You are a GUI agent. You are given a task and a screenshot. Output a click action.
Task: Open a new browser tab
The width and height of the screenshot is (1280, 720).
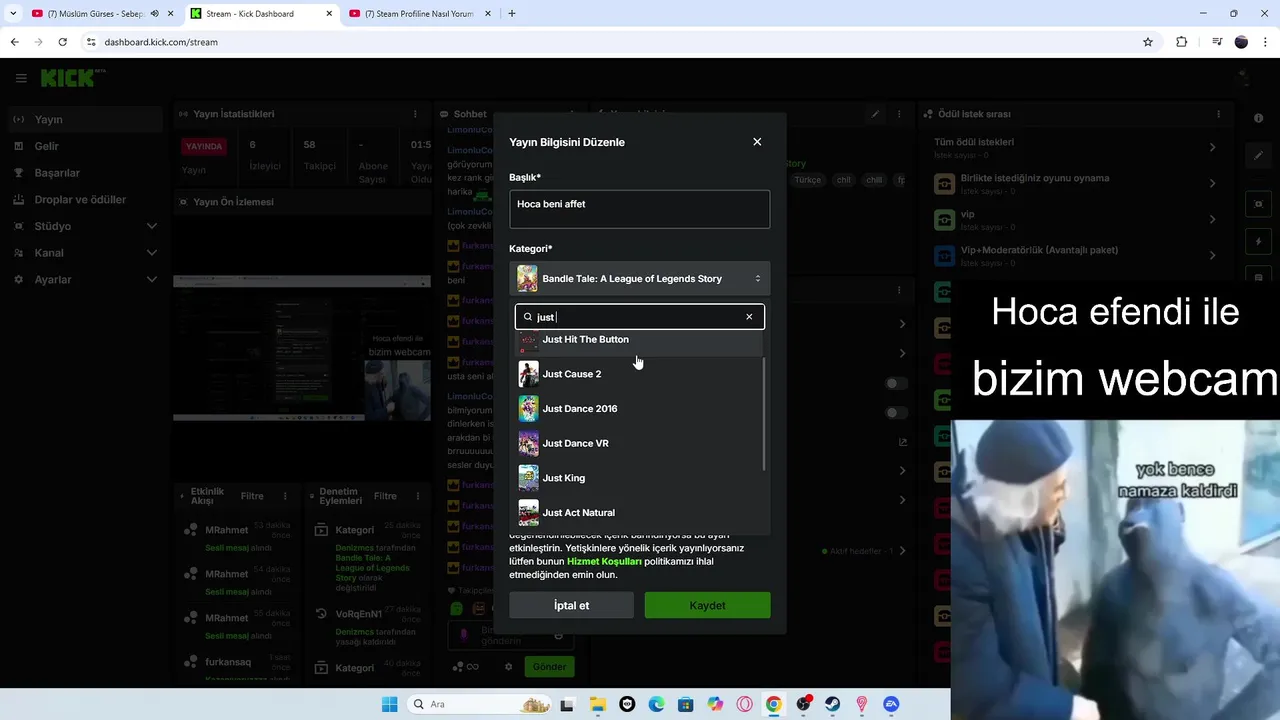[x=512, y=14]
